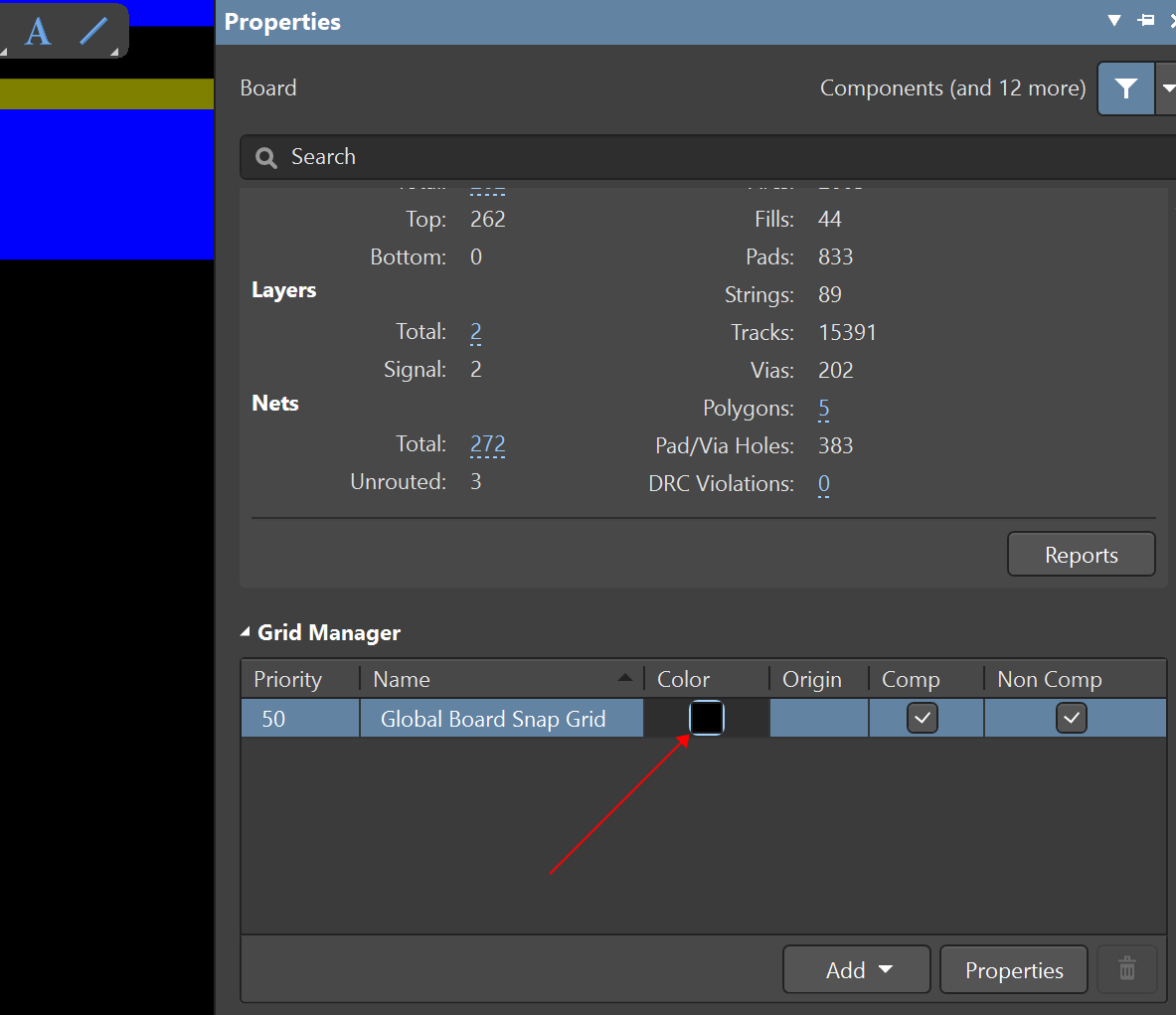This screenshot has width=1176, height=1015.
Task: Open the Polygons count link
Action: [824, 409]
